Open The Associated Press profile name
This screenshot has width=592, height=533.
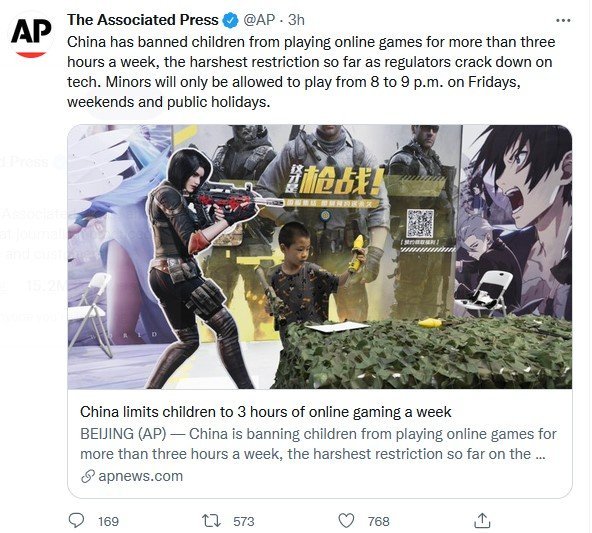click(x=143, y=20)
